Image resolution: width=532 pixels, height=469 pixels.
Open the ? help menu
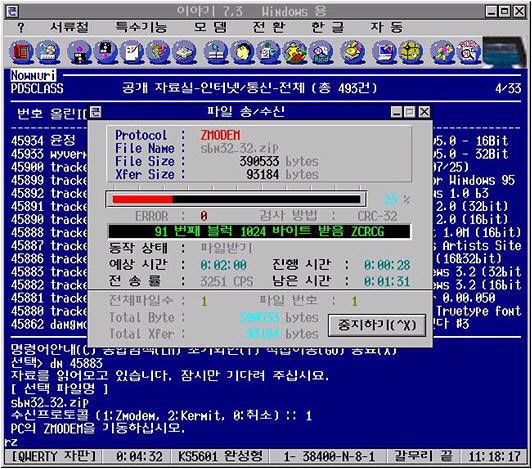pyautogui.click(x=21, y=27)
